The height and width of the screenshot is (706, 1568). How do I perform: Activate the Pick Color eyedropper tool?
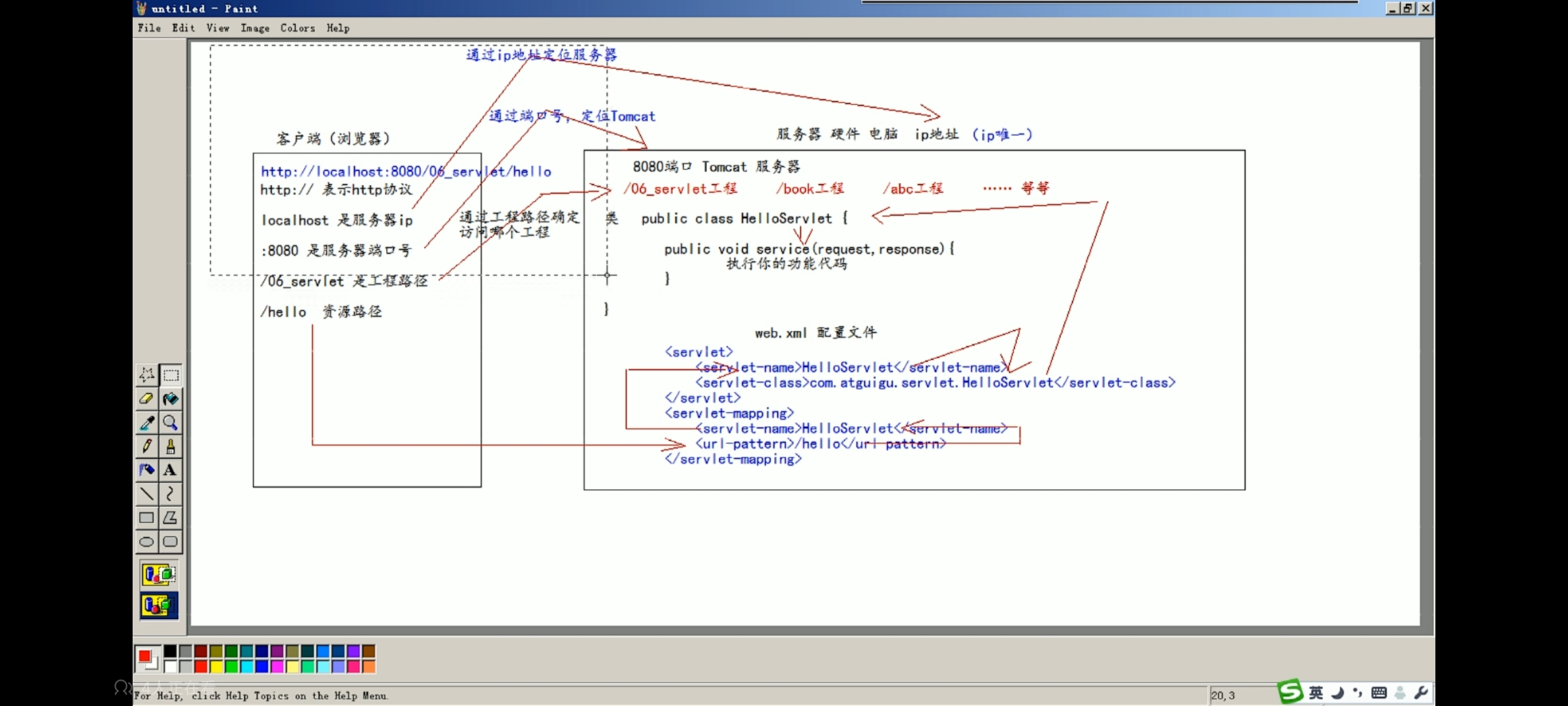(x=146, y=423)
